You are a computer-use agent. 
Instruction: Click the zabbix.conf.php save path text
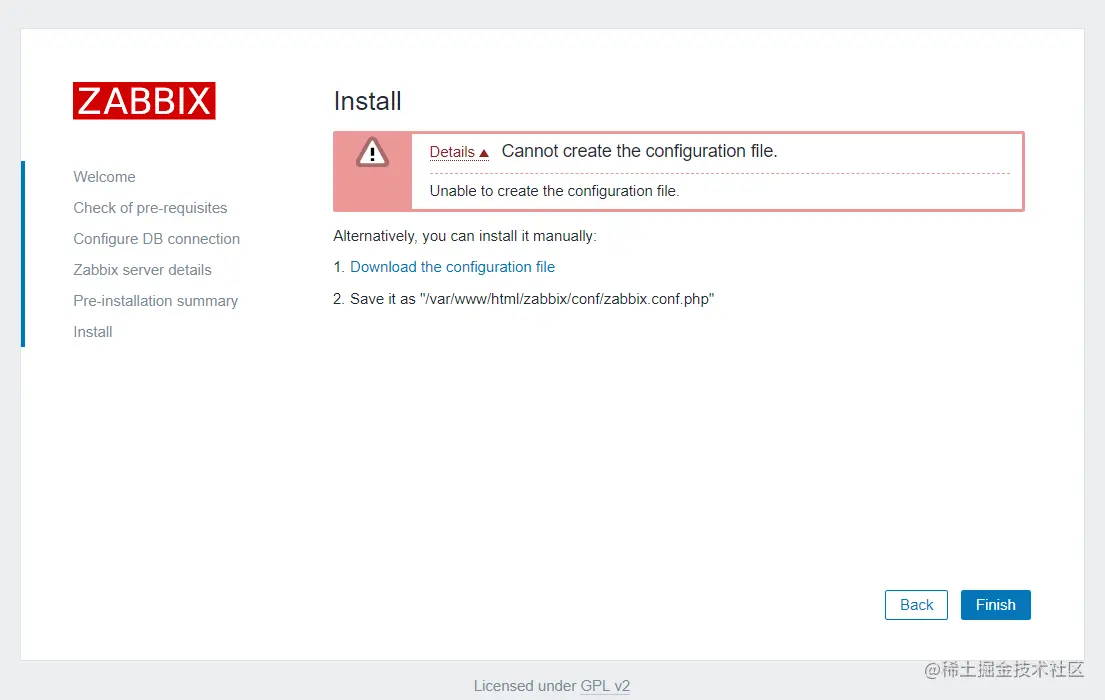point(567,299)
